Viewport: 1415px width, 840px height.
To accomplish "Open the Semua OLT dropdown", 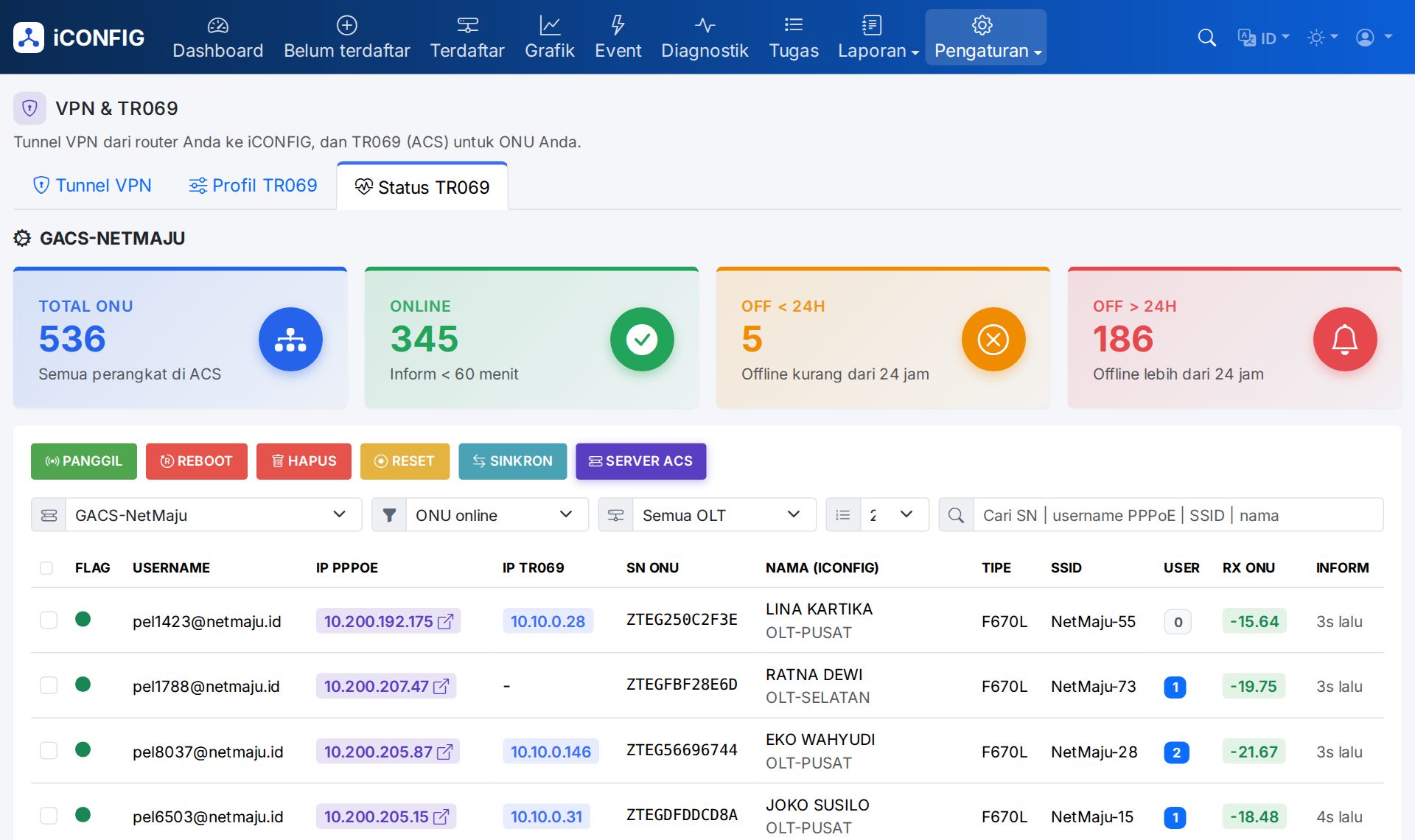I will point(724,515).
